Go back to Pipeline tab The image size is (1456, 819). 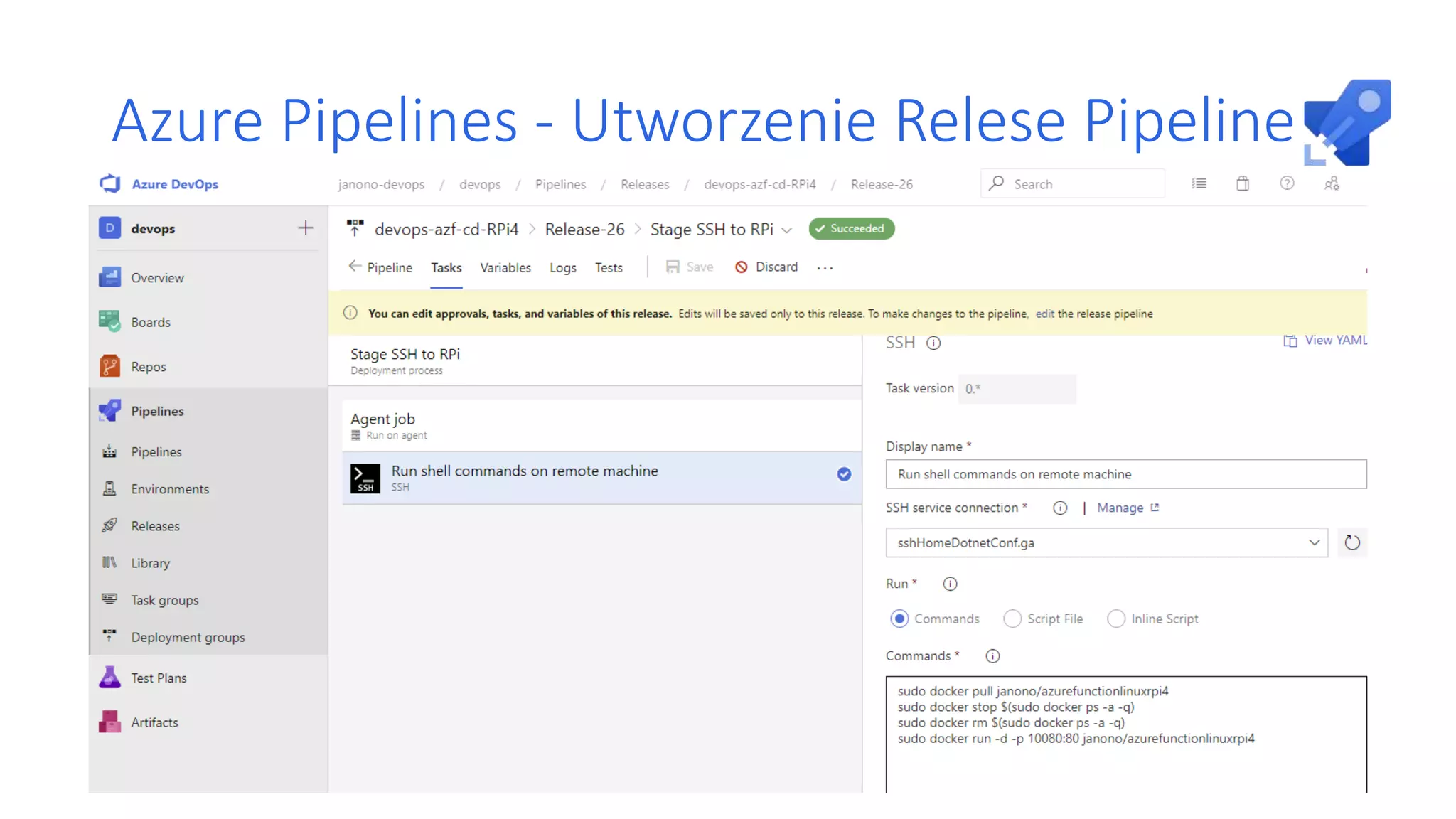point(380,267)
